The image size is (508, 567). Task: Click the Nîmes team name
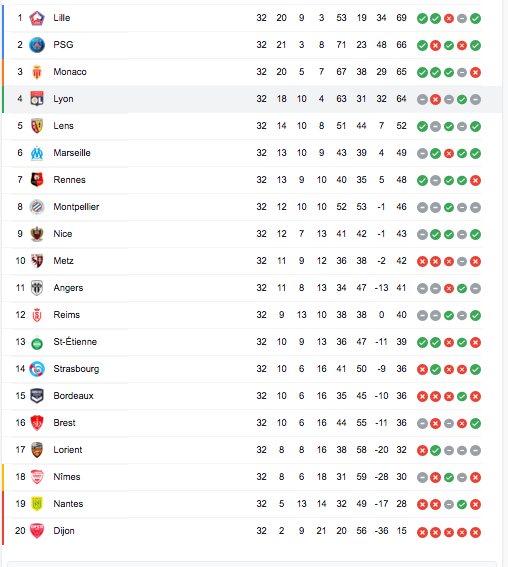[67, 477]
